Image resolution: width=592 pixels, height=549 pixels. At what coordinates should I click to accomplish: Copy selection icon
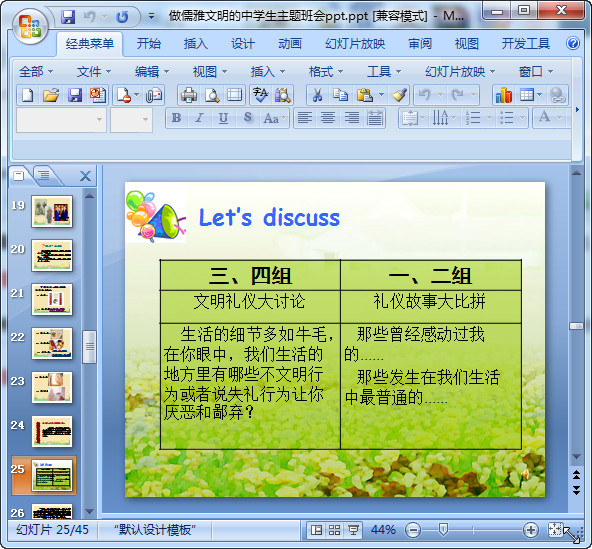341,95
